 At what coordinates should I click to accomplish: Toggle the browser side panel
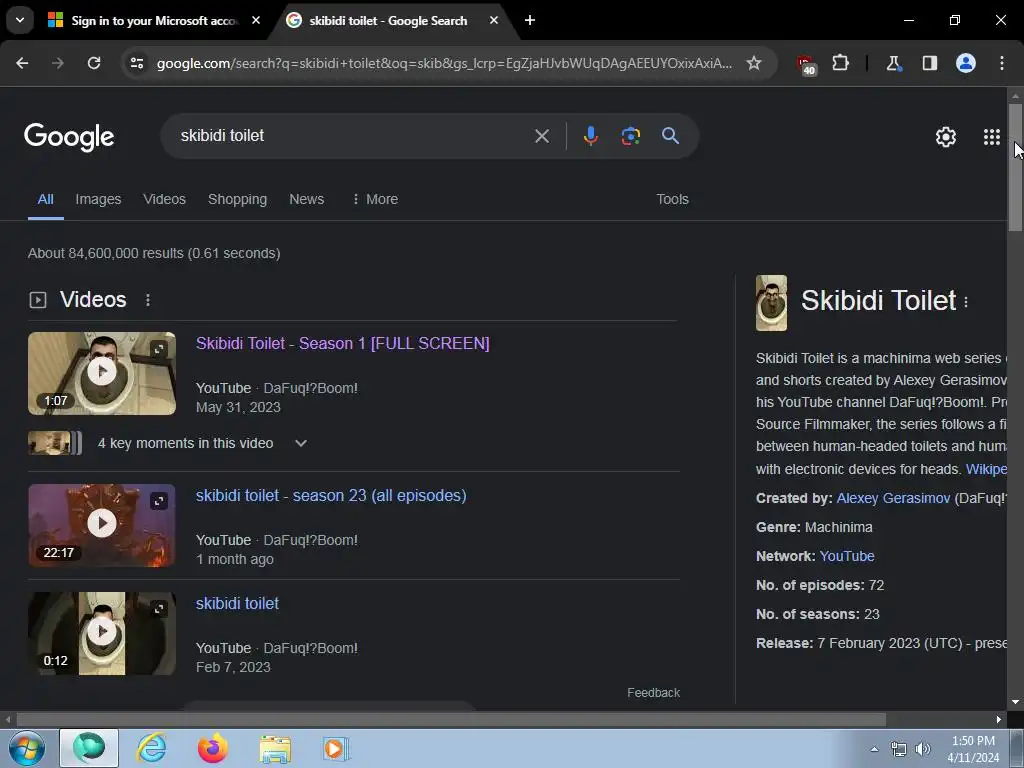click(x=929, y=63)
